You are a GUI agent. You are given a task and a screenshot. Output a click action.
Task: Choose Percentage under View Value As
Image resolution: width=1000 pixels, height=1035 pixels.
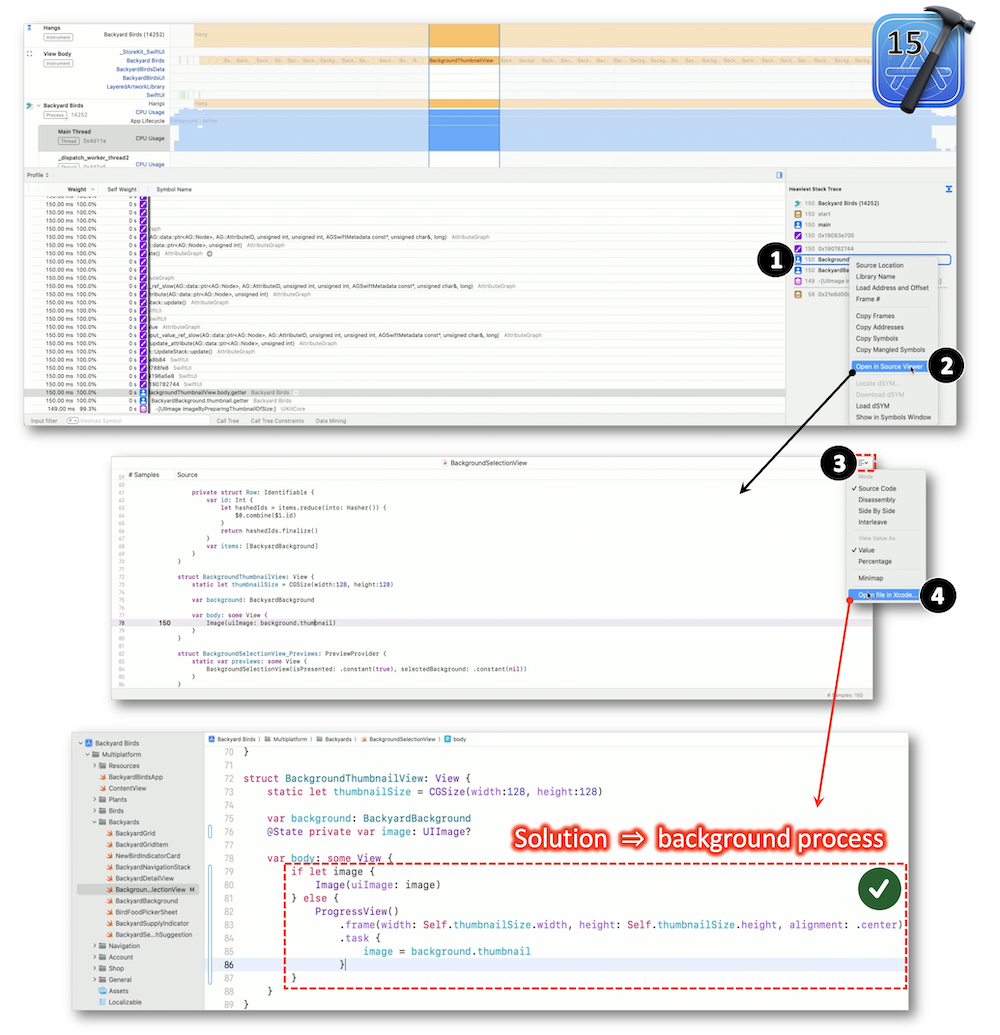click(x=875, y=561)
